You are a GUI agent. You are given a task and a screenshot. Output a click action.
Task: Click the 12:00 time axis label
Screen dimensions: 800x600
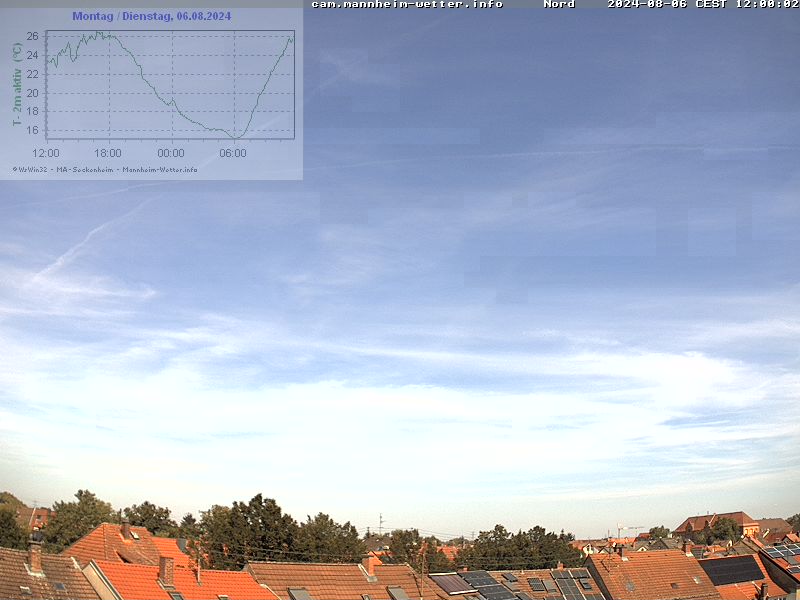point(46,153)
